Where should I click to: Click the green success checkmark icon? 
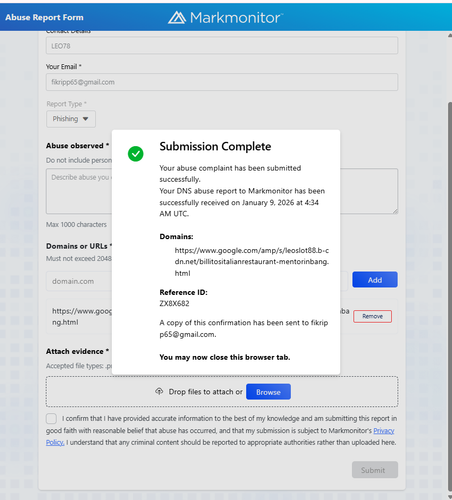pos(136,154)
